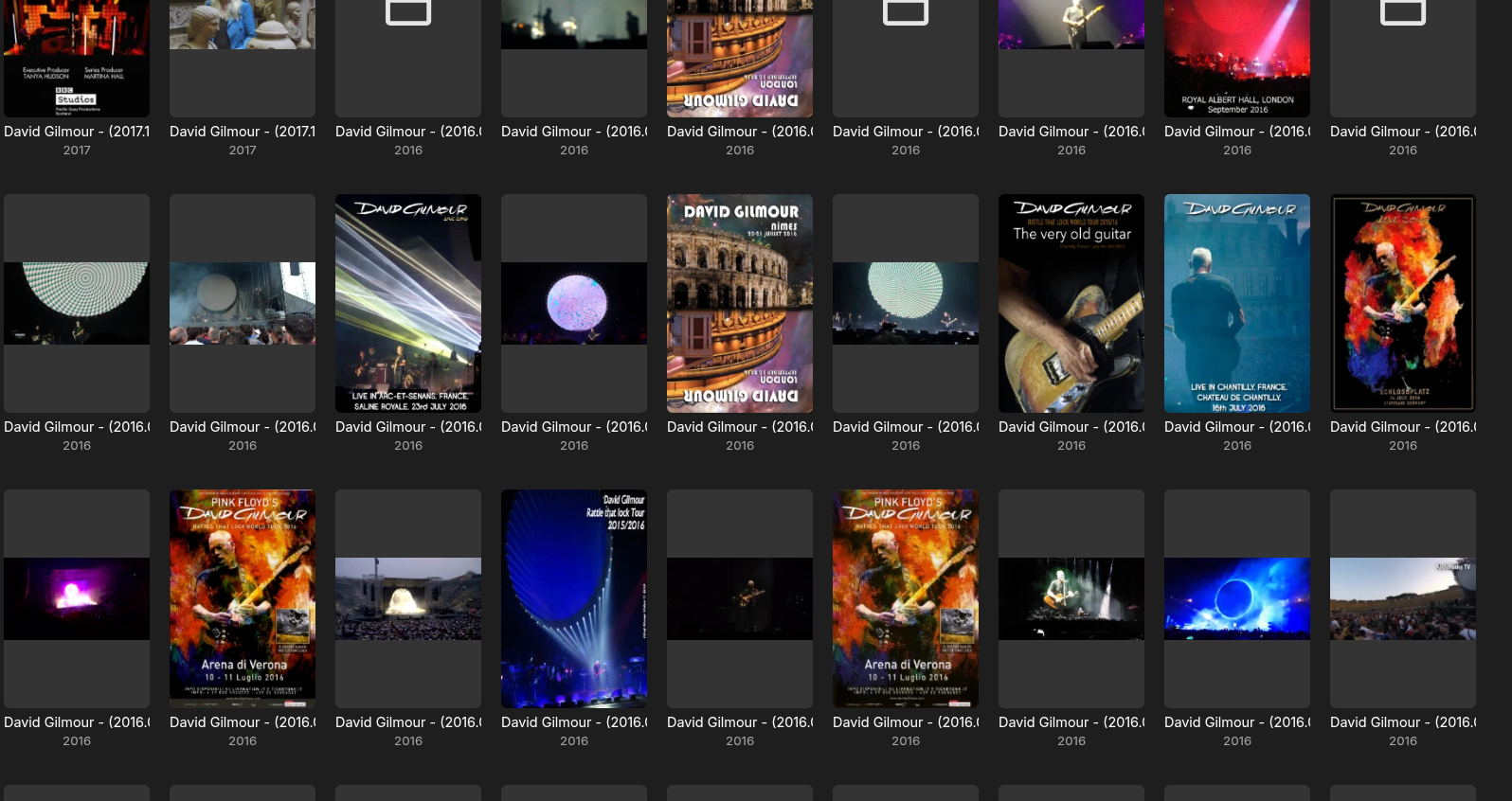Open the thumbnail with green dotted circle above blue-lit stage
Viewport: 1512px width, 801px height.
(x=906, y=303)
